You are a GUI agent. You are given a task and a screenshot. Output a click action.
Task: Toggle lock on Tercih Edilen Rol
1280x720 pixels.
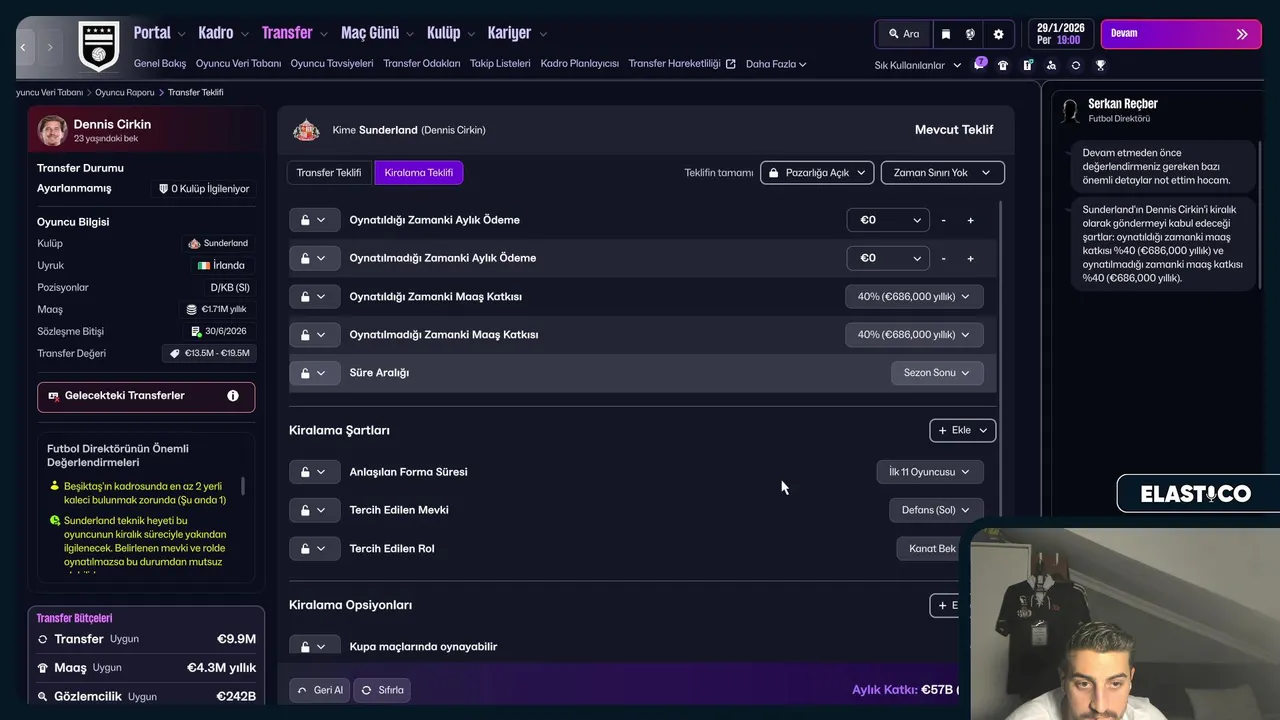pyautogui.click(x=313, y=549)
